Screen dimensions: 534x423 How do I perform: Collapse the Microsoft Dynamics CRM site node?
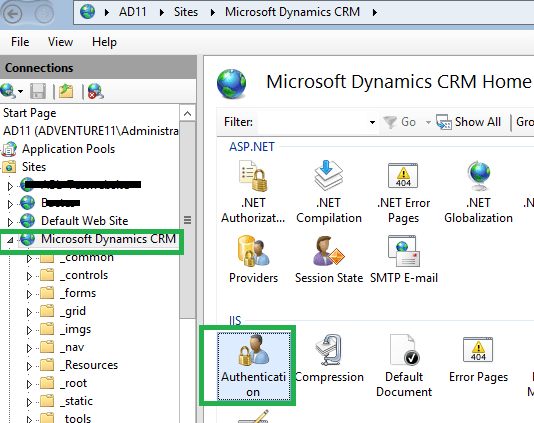[10, 240]
